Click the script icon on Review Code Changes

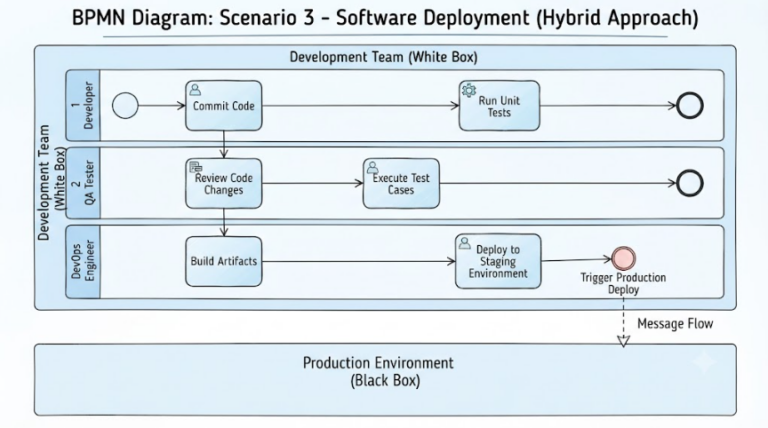pyautogui.click(x=195, y=167)
